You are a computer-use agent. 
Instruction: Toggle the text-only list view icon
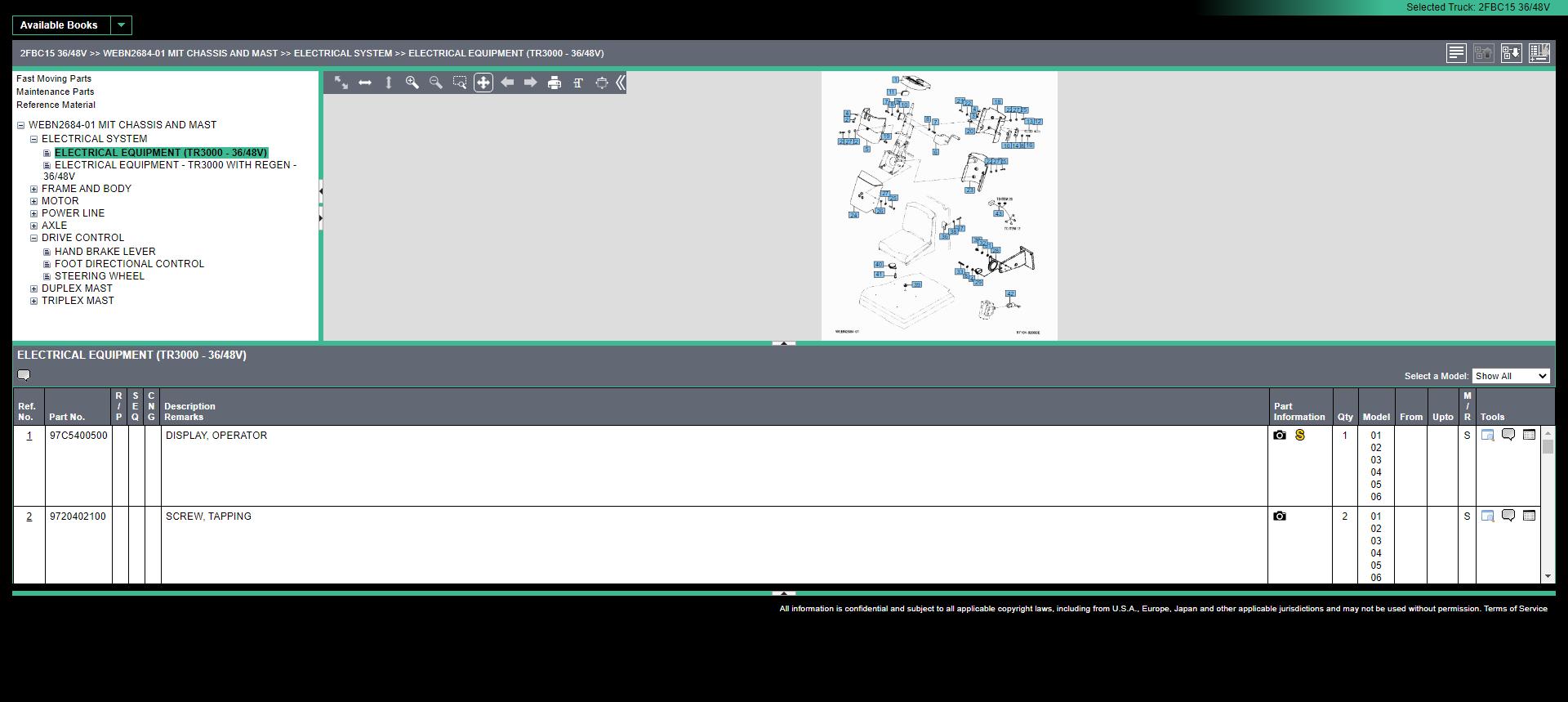pyautogui.click(x=1455, y=53)
